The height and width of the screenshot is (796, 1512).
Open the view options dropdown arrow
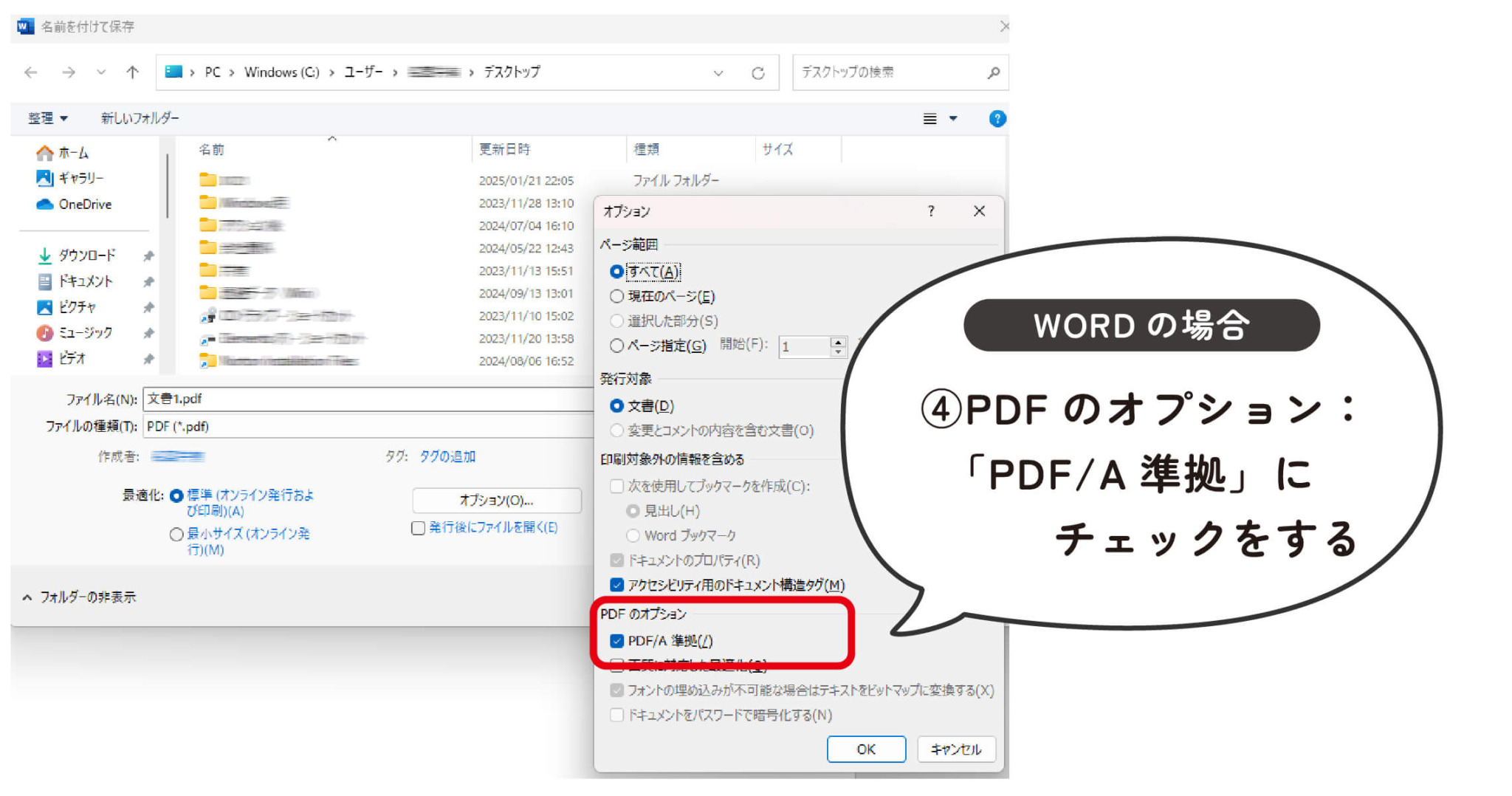tap(953, 119)
